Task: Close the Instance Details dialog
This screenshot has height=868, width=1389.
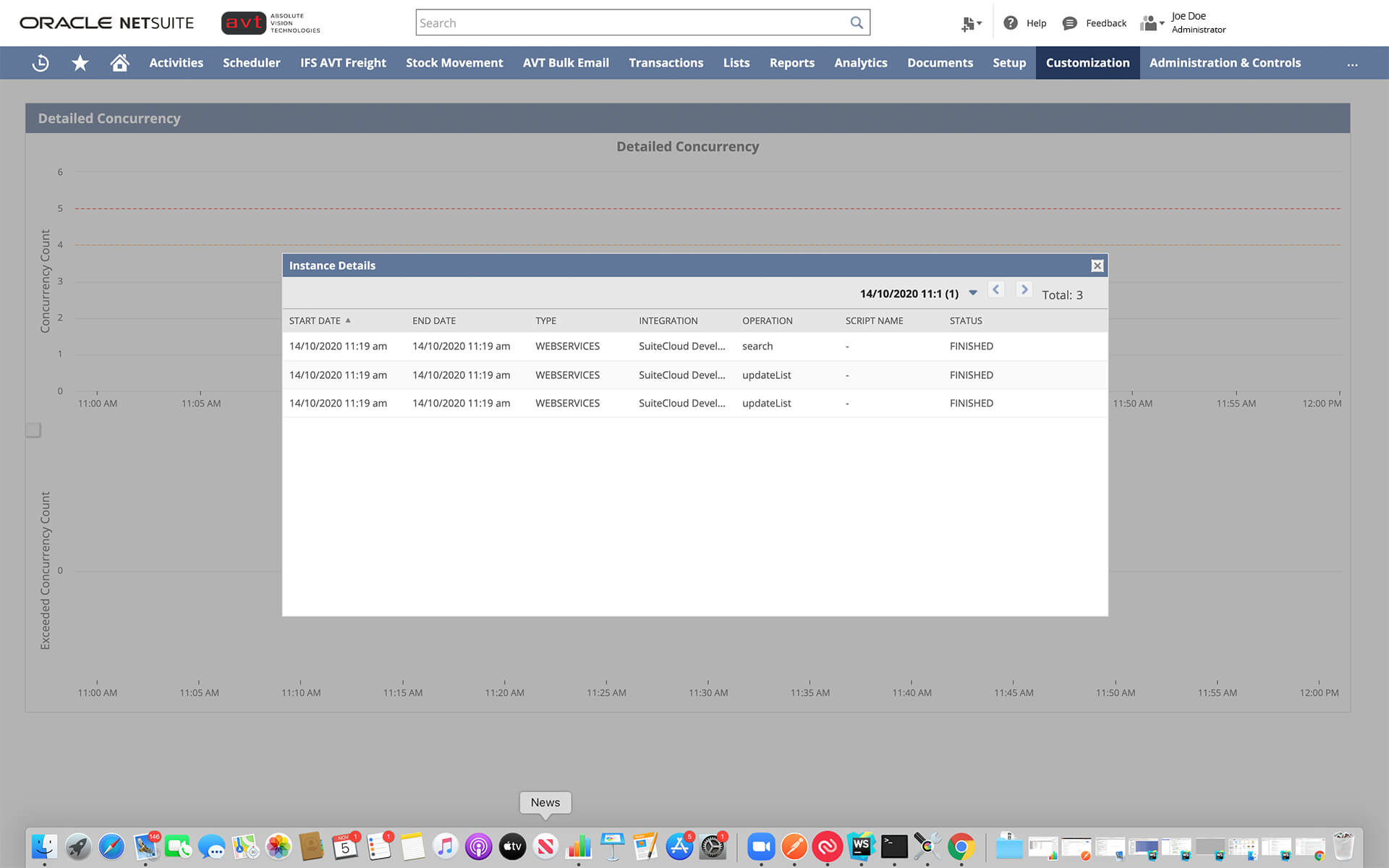Action: [1097, 265]
